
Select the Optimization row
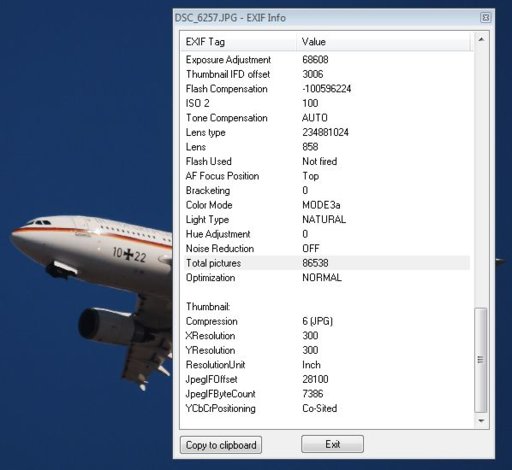(x=327, y=278)
